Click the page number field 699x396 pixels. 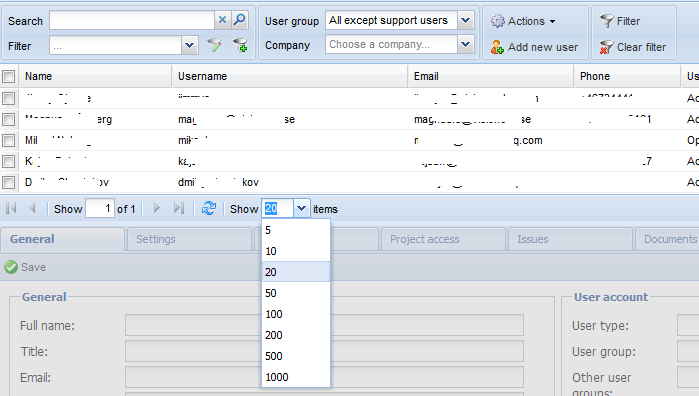click(100, 208)
